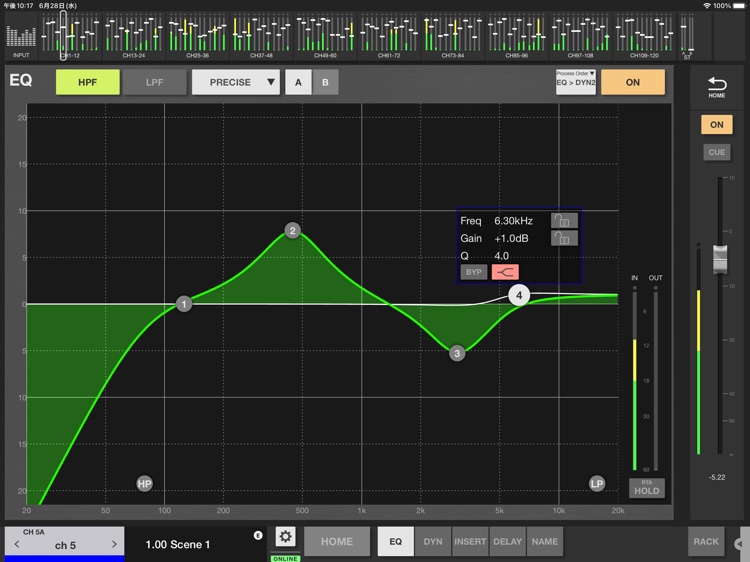
Task: Tap the battery 100% indicator
Action: tap(729, 5)
